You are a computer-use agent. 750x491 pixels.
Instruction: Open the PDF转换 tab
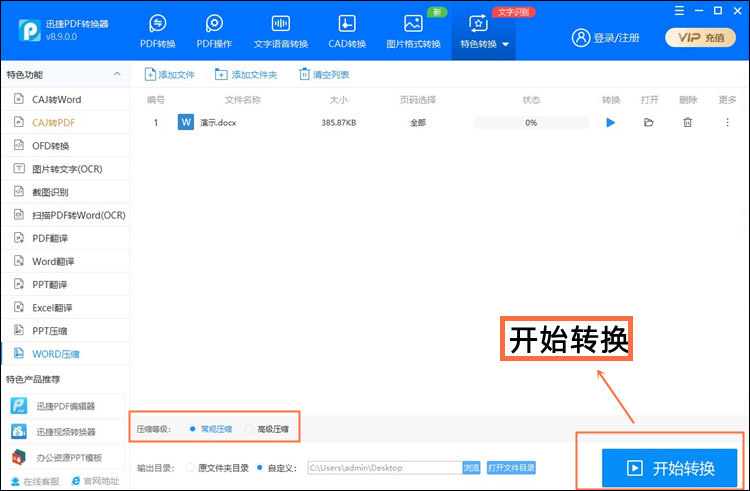157,32
